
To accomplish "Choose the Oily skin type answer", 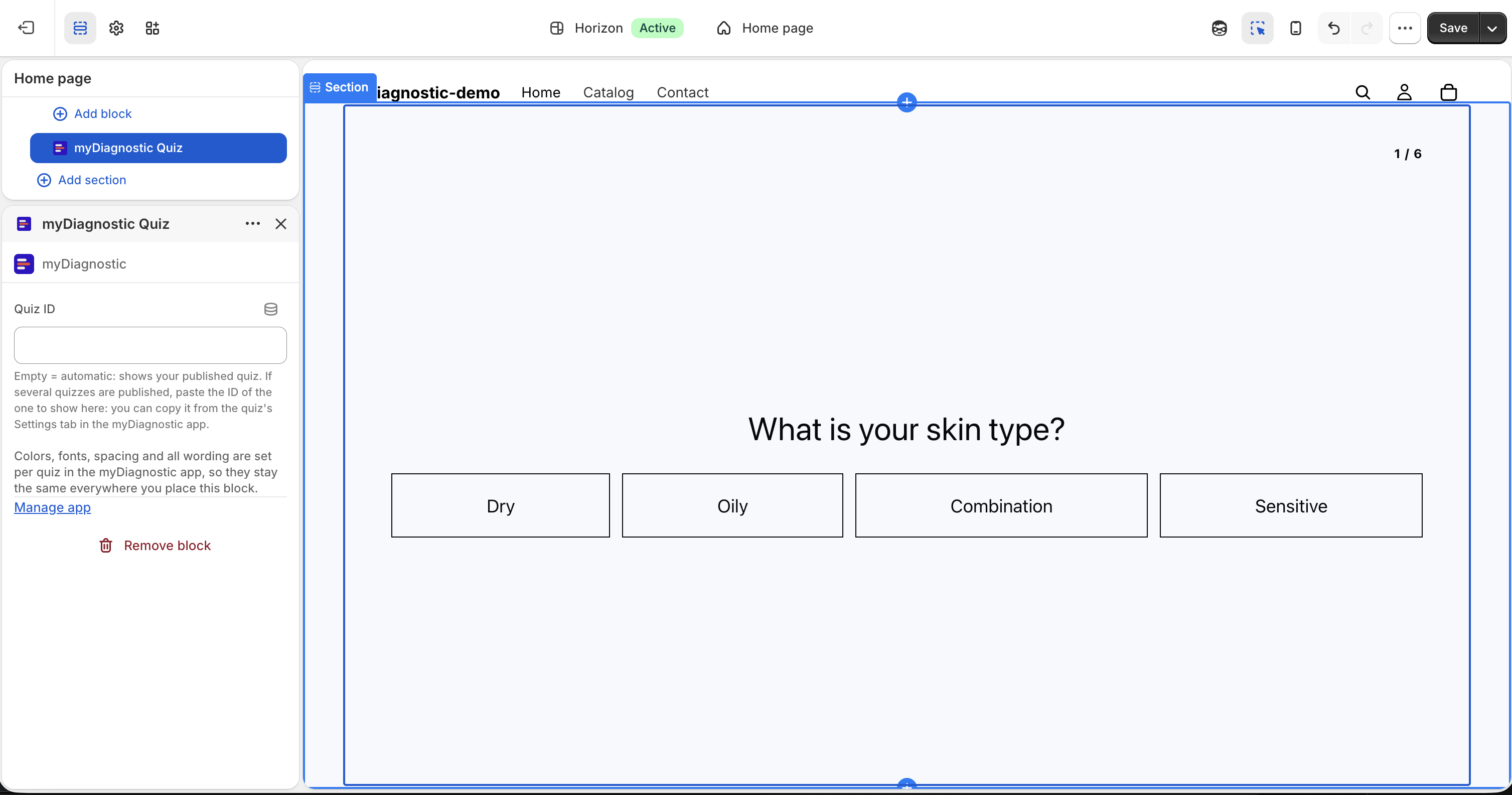I will coord(732,505).
